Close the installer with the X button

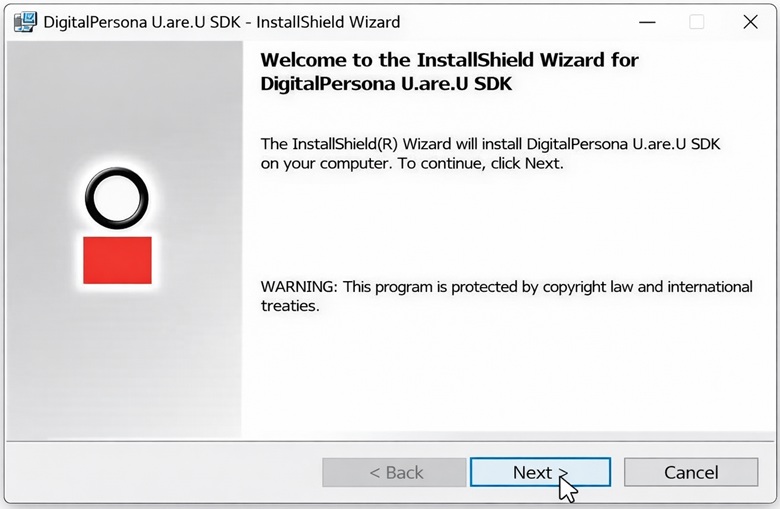[x=750, y=22]
